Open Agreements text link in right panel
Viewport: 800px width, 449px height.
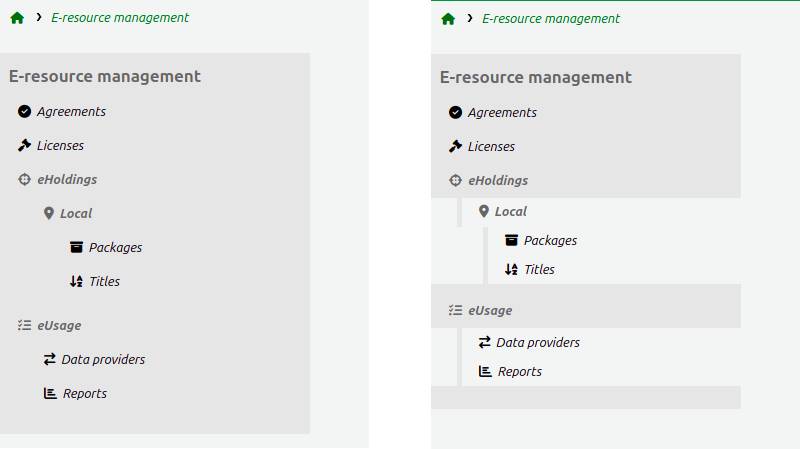click(x=502, y=113)
